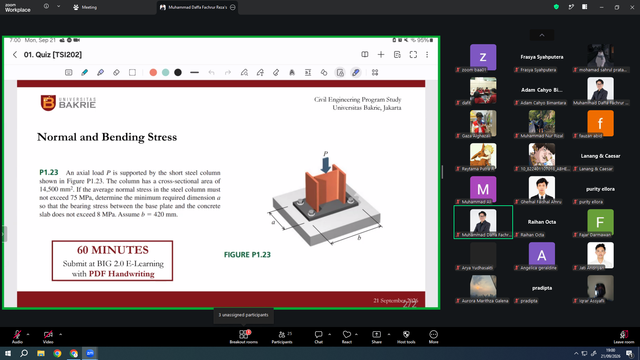Expand audio options arrow
This screenshot has height=360, width=640.
tap(28, 334)
